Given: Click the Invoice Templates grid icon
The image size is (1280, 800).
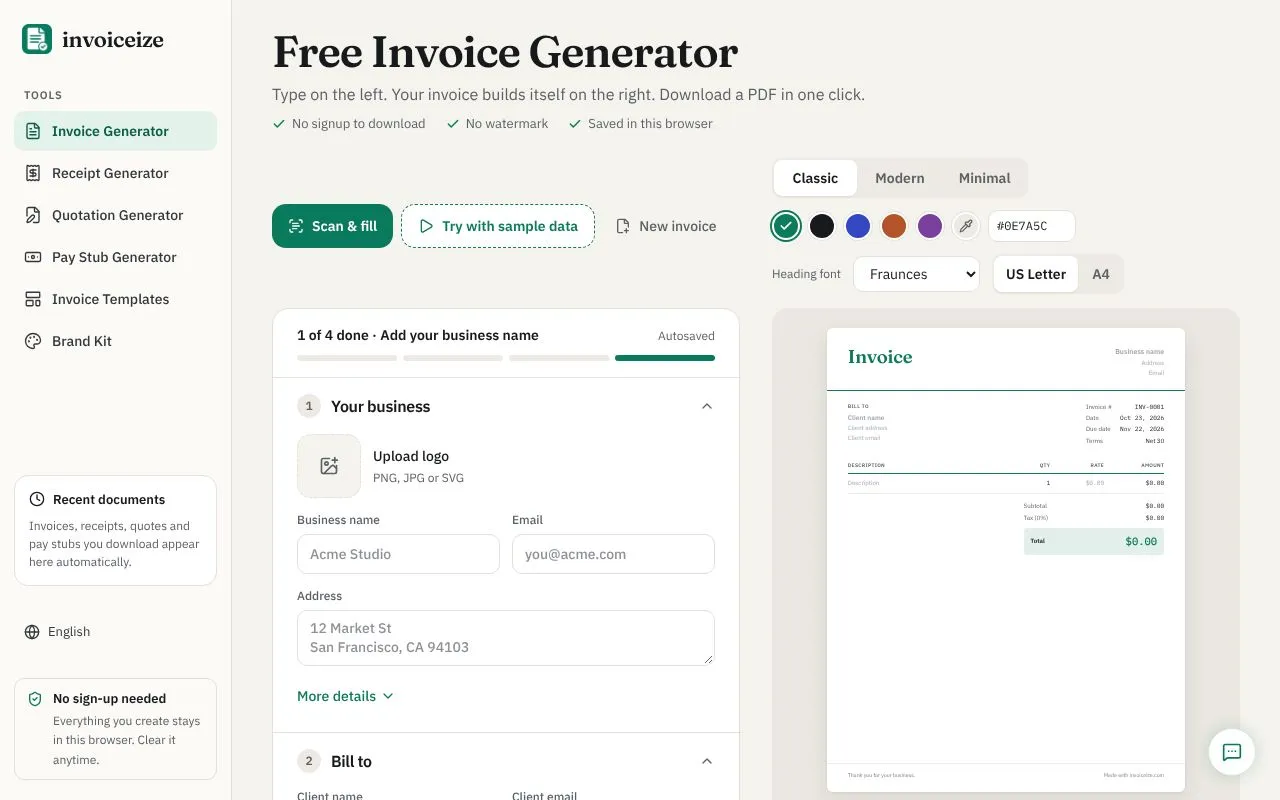Looking at the screenshot, I should [x=33, y=299].
